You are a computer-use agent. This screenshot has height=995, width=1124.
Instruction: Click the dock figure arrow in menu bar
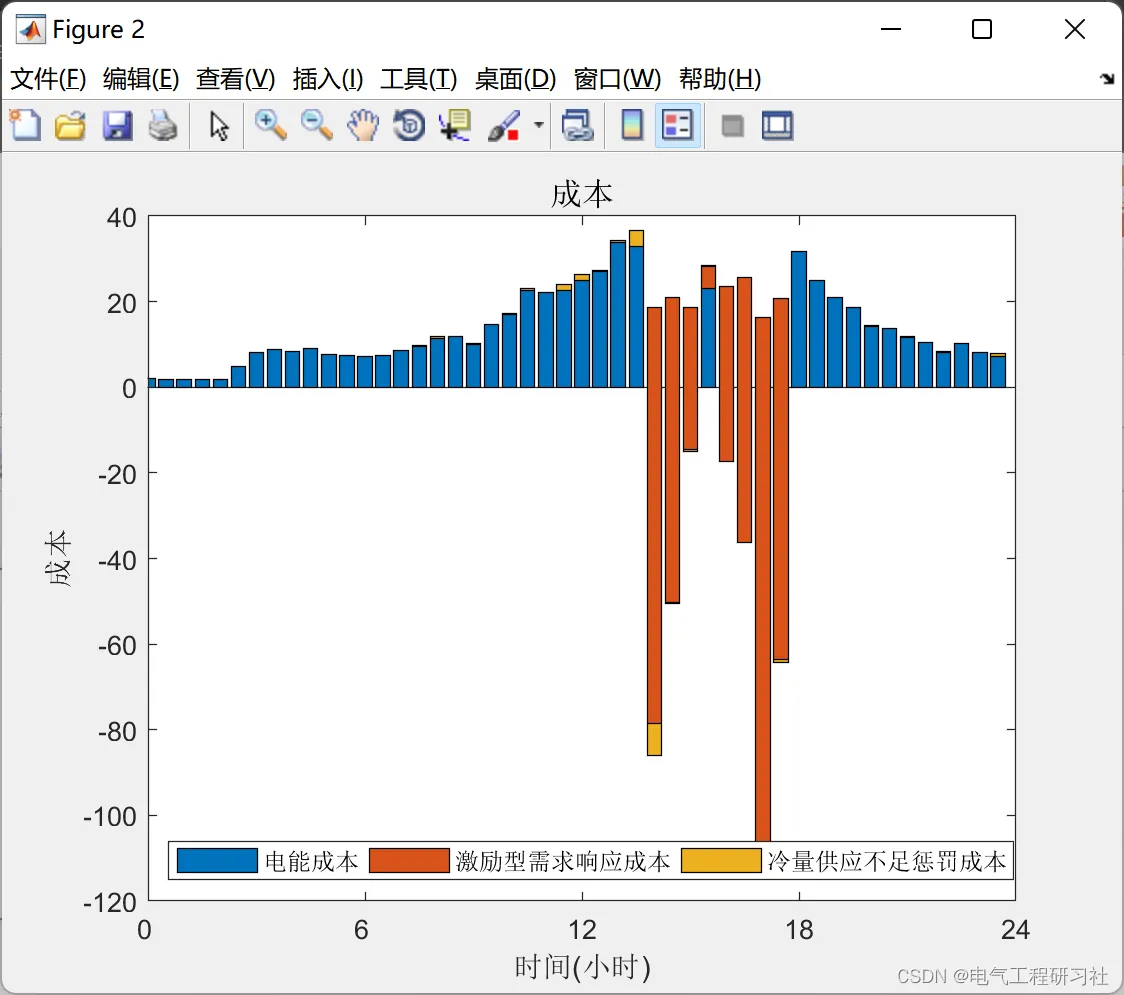(x=1108, y=79)
